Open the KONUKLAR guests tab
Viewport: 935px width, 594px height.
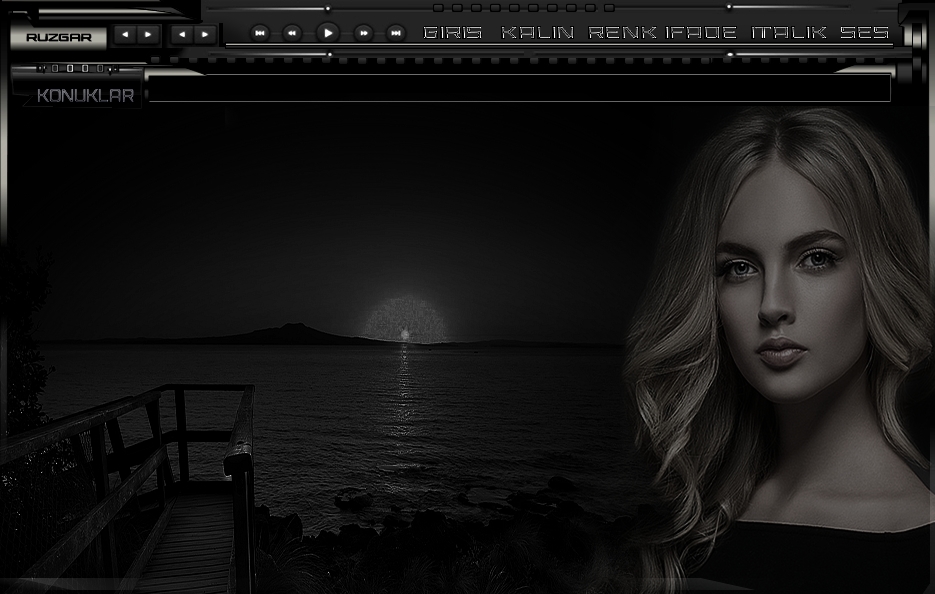85,96
